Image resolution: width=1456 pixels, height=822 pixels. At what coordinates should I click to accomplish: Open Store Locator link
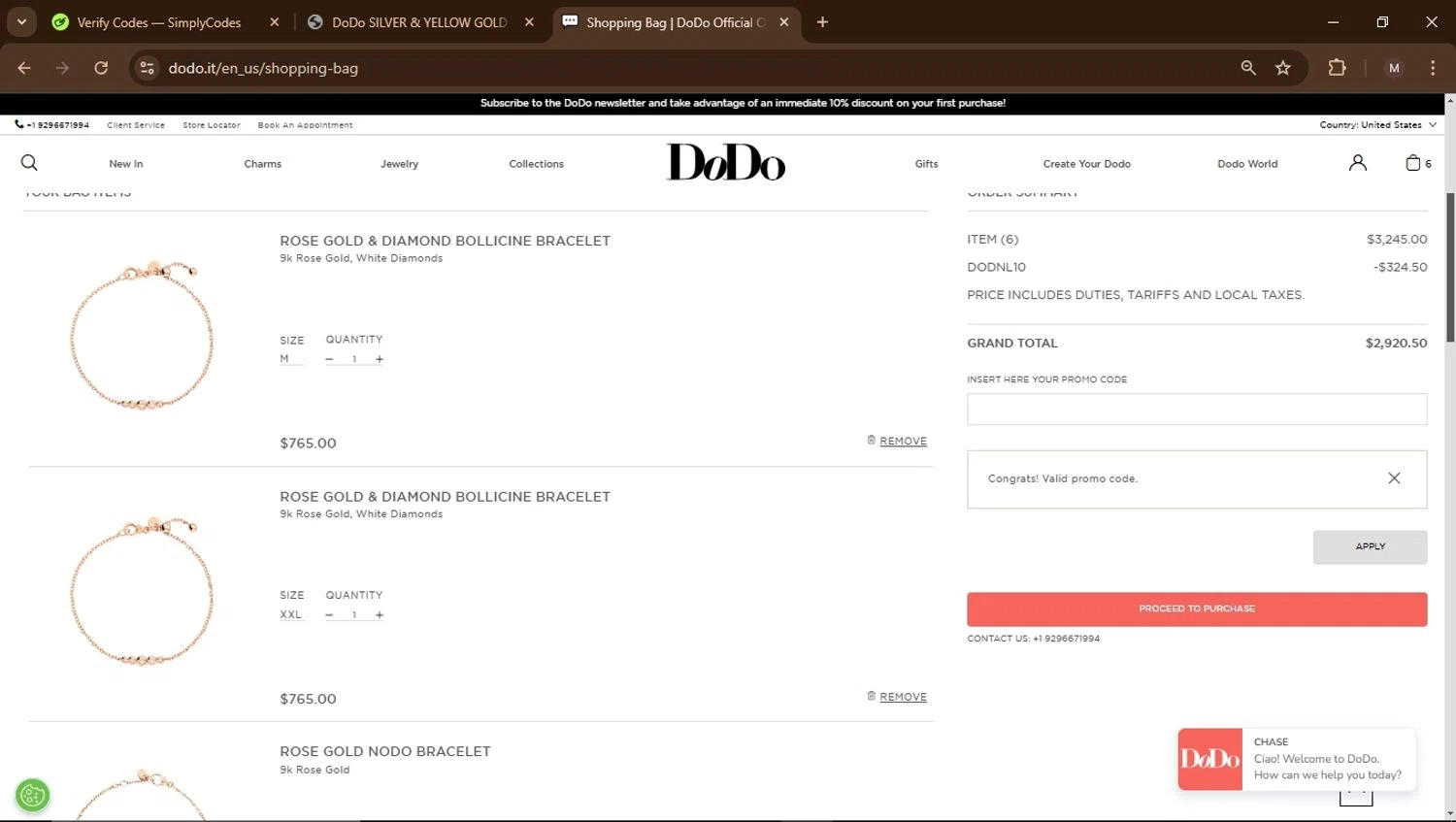(212, 125)
